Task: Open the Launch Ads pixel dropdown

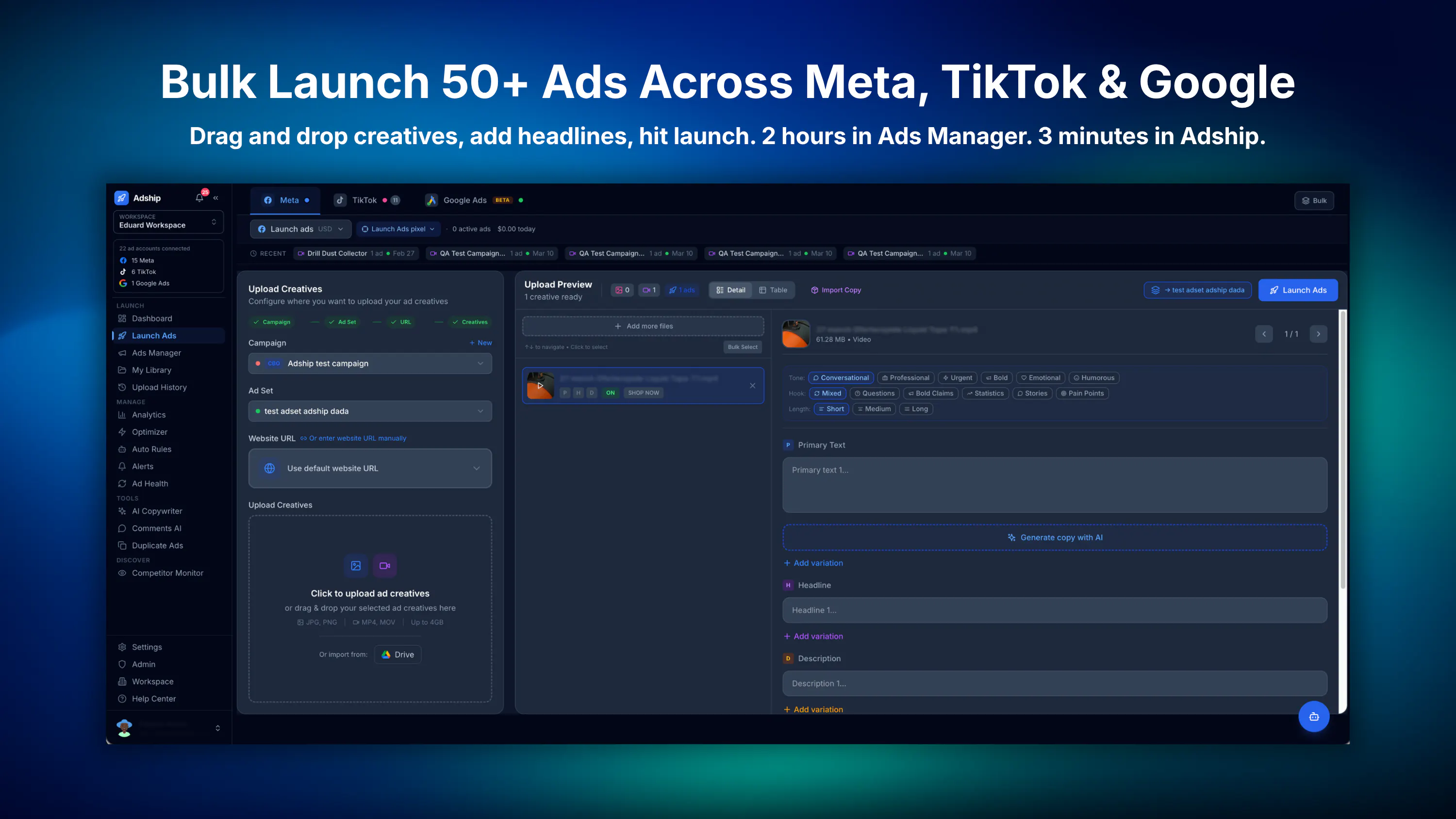Action: click(398, 229)
